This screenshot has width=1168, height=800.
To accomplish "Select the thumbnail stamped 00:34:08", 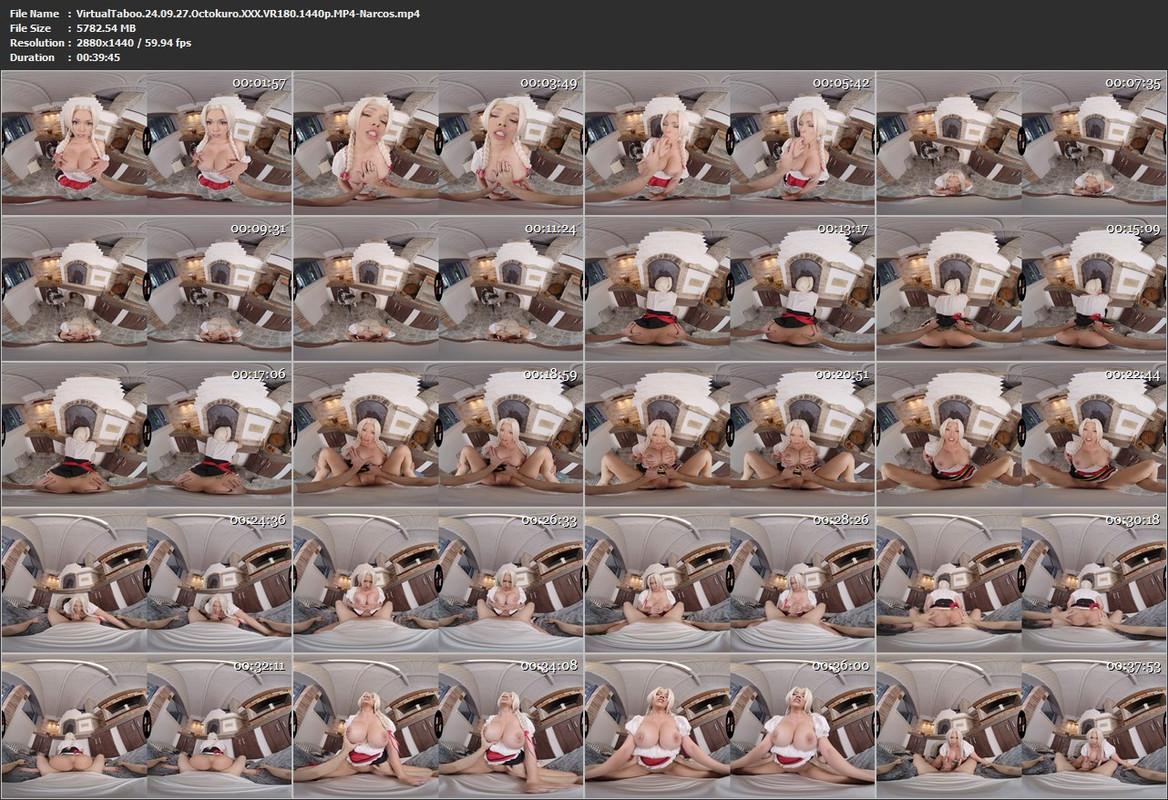I will coord(438,725).
